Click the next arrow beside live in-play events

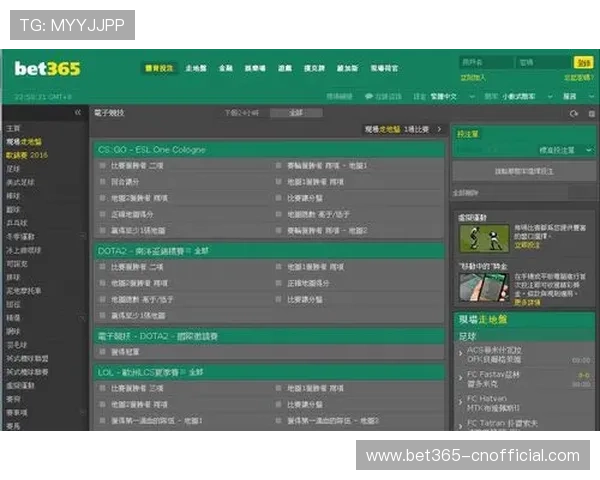(438, 130)
